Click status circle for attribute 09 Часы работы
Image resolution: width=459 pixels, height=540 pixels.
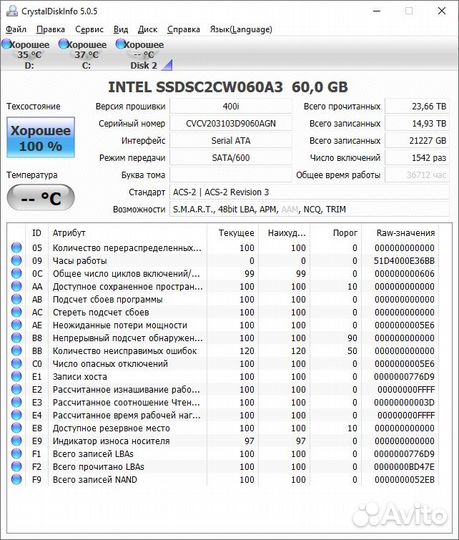point(16,261)
